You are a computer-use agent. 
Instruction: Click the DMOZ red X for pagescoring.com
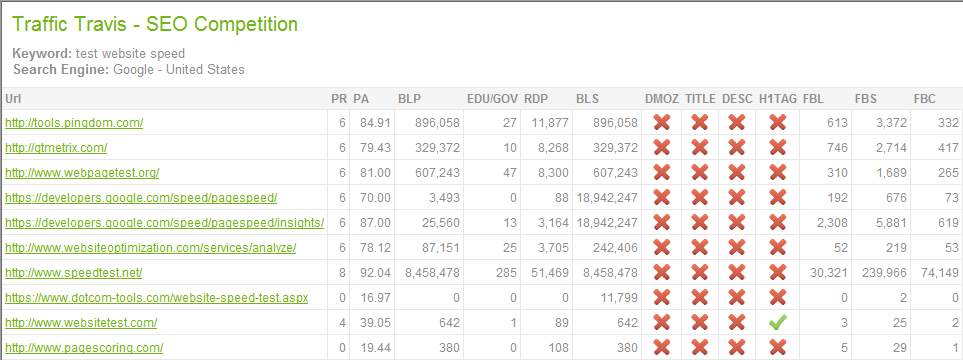[661, 348]
